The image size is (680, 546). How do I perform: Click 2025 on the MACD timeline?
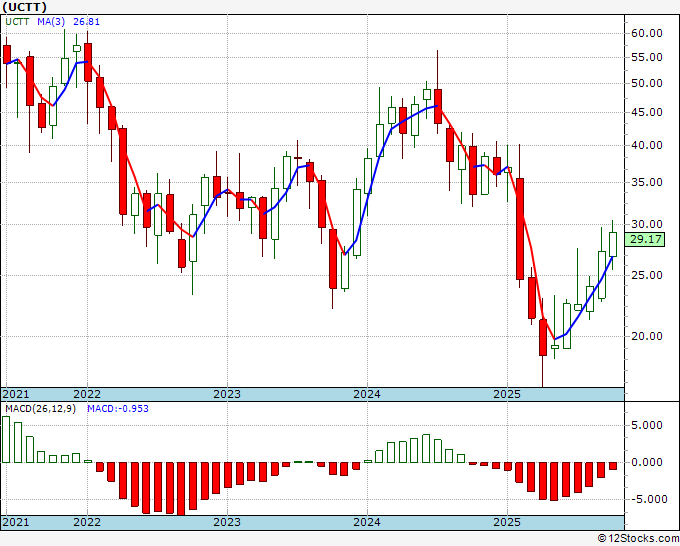[507, 523]
